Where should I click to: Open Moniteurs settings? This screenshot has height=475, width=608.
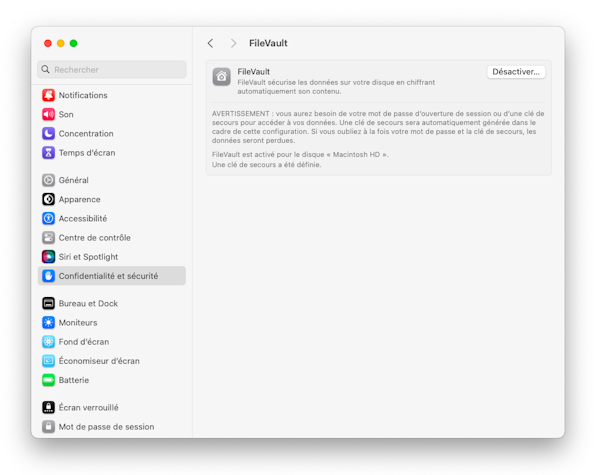pyautogui.click(x=112, y=323)
